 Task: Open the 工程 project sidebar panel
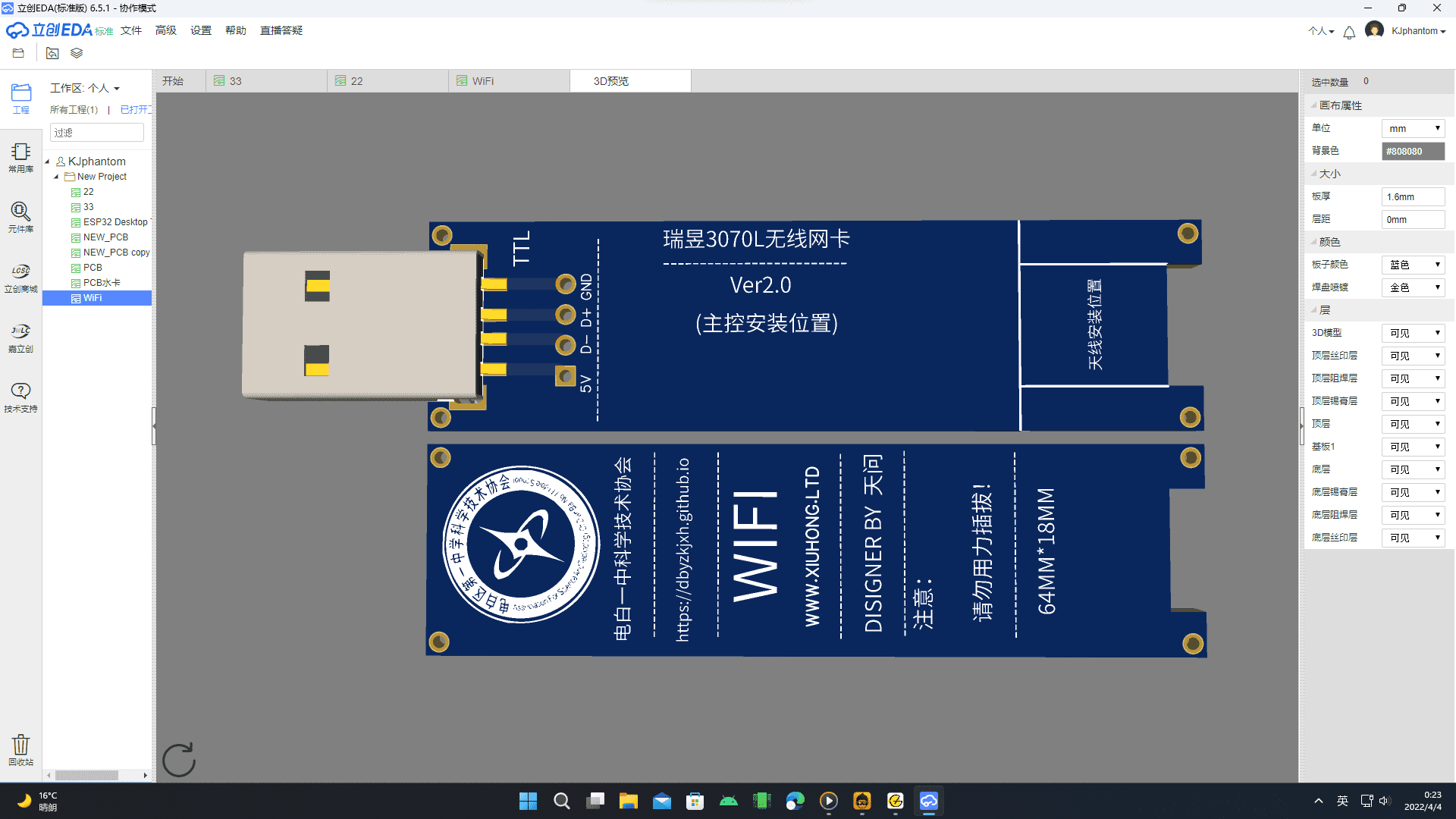[21, 99]
